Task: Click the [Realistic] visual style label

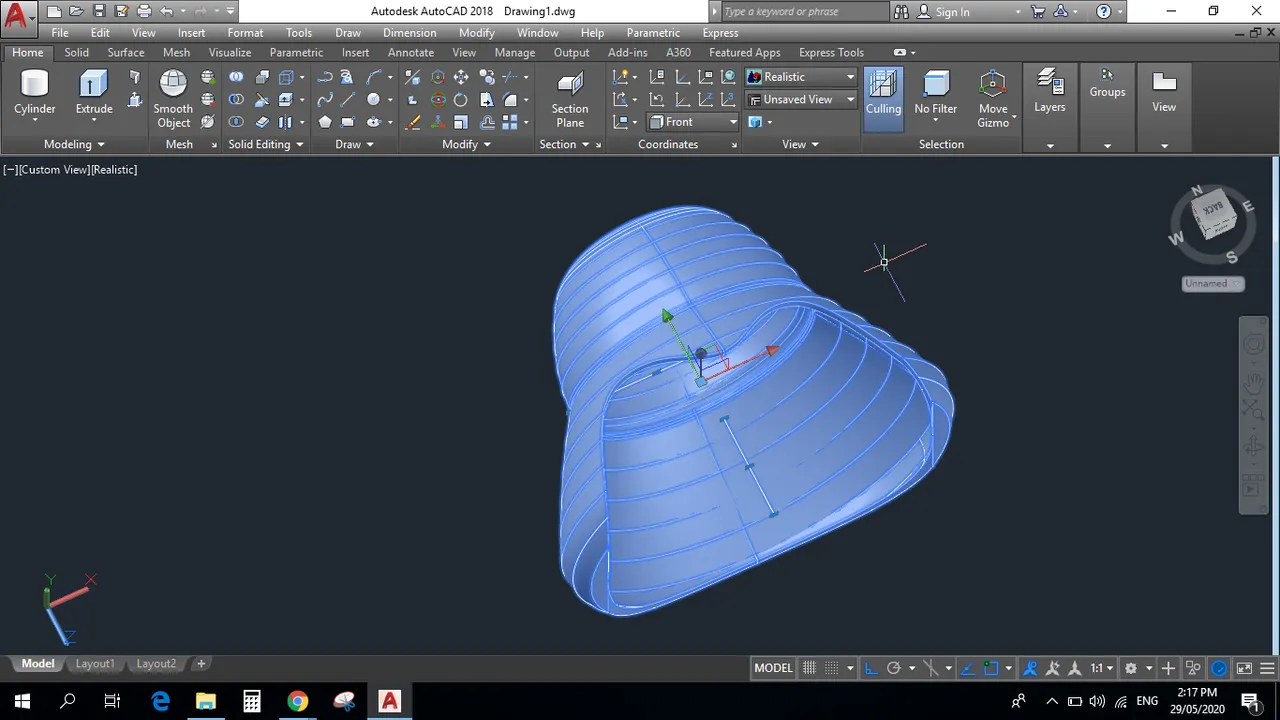Action: tap(114, 170)
